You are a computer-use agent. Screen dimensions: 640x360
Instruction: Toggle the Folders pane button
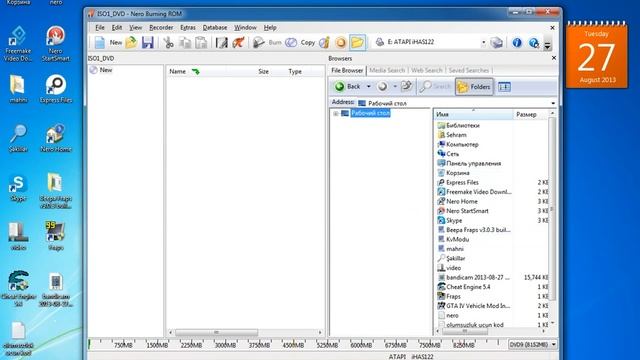(474, 87)
